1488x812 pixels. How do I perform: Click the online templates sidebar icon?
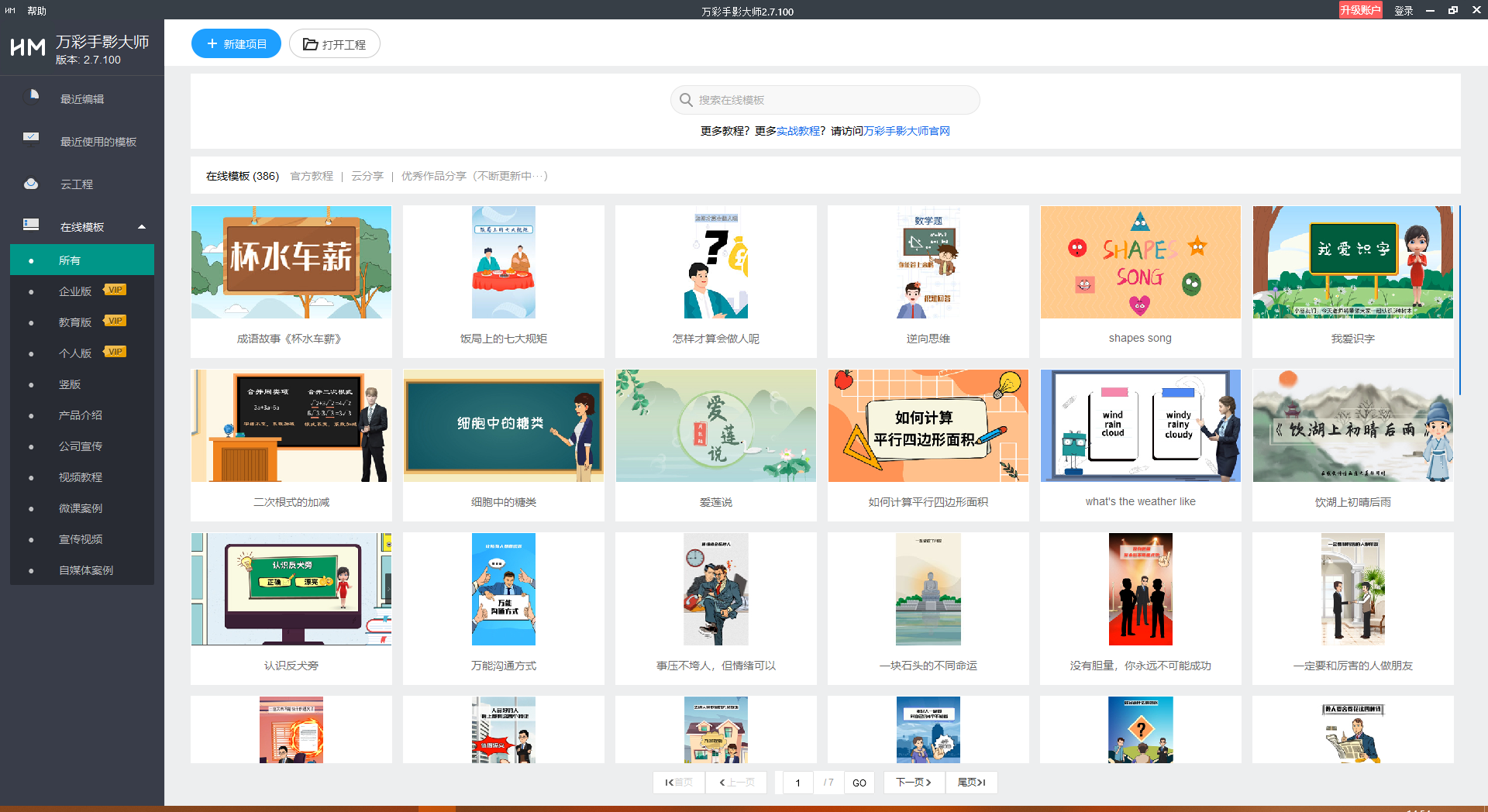(x=31, y=225)
